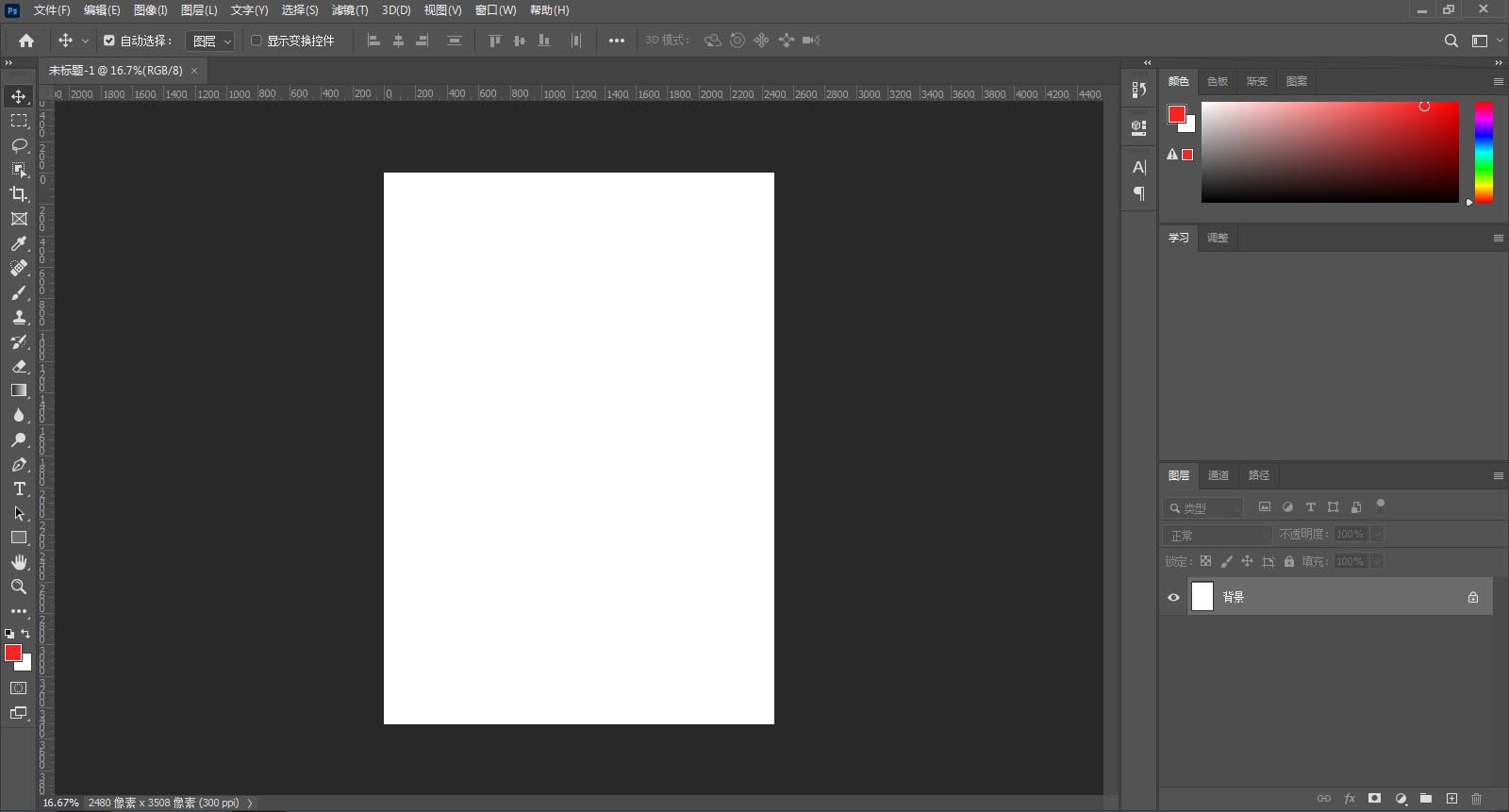1509x812 pixels.
Task: Enable the 显示变换控件 checkbox
Action: [x=256, y=41]
